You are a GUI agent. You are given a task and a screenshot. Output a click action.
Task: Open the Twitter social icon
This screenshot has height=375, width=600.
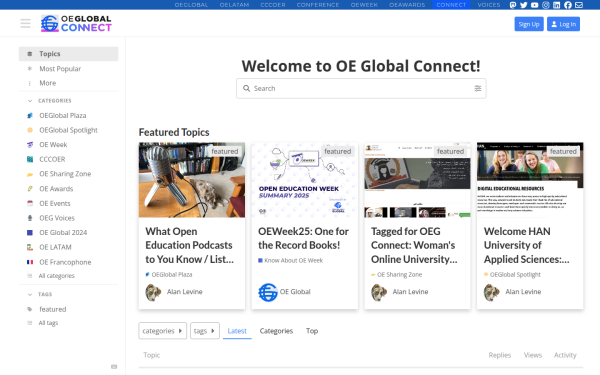(524, 5)
